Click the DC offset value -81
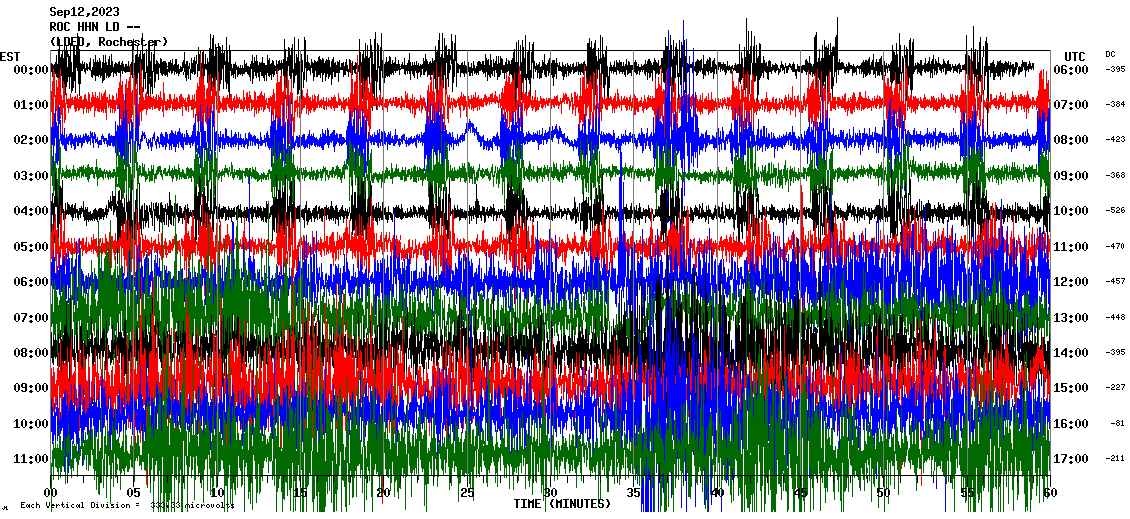This screenshot has height=519, width=1130. coord(1117,424)
